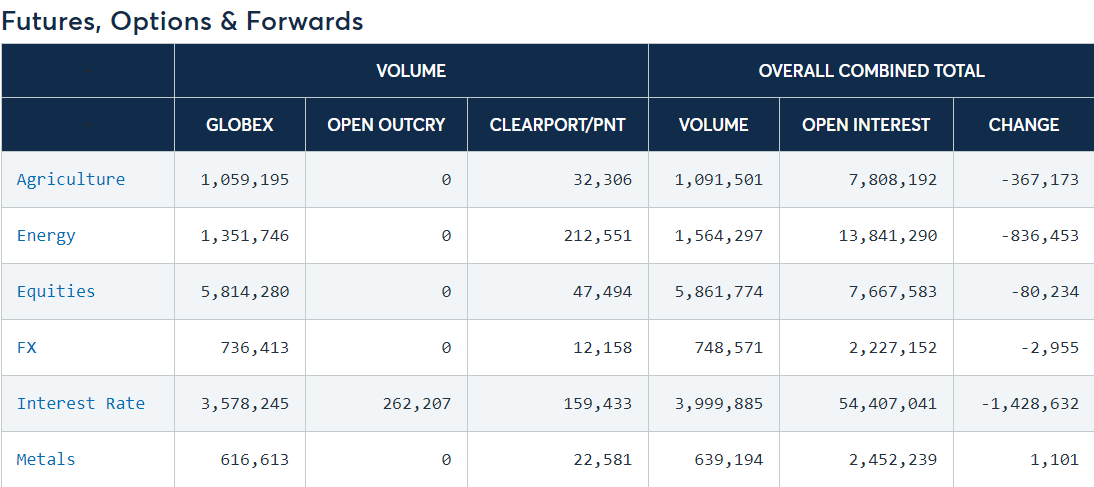
Task: Open the FX link
Action: 27,347
